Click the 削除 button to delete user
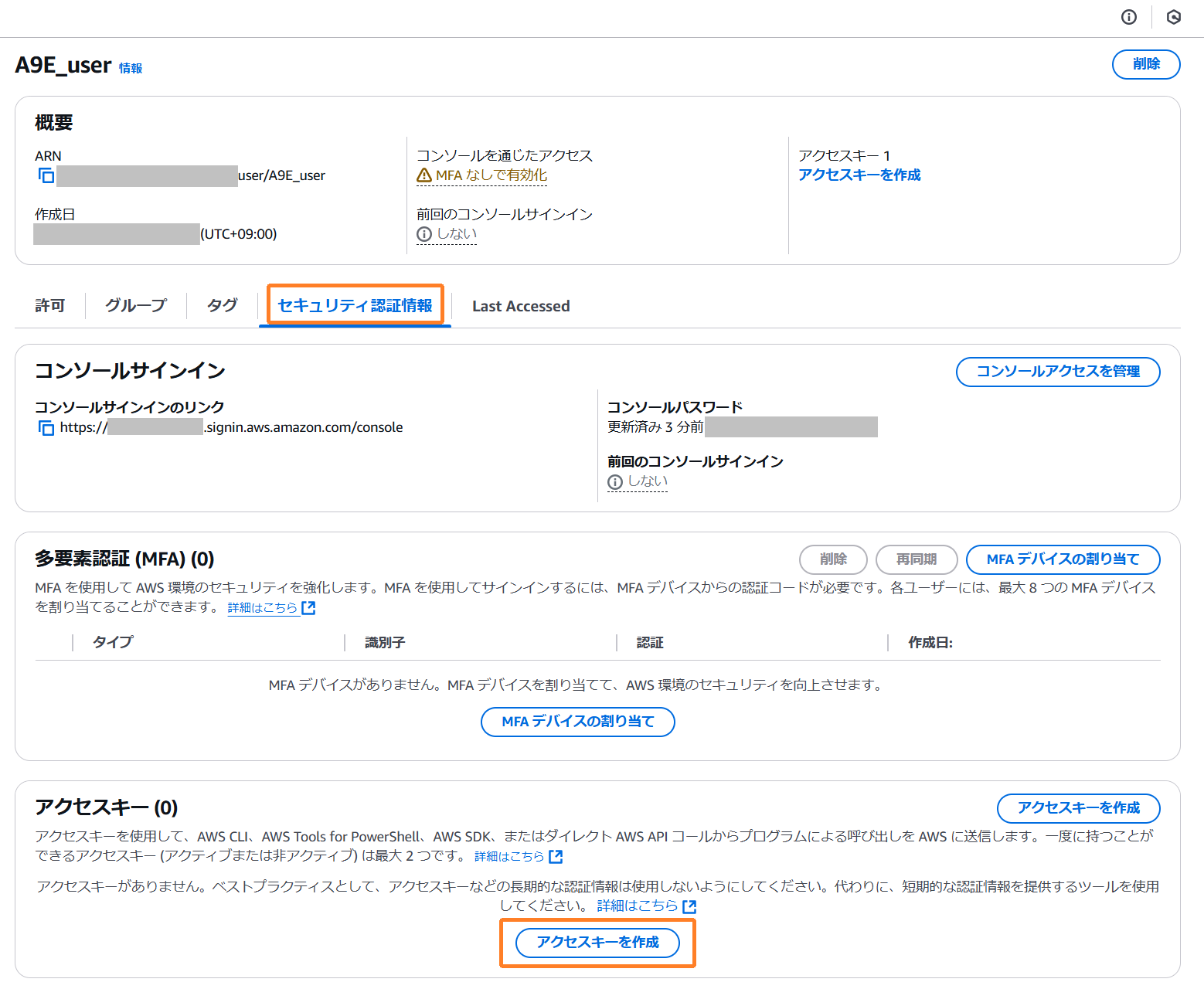 tap(1145, 64)
